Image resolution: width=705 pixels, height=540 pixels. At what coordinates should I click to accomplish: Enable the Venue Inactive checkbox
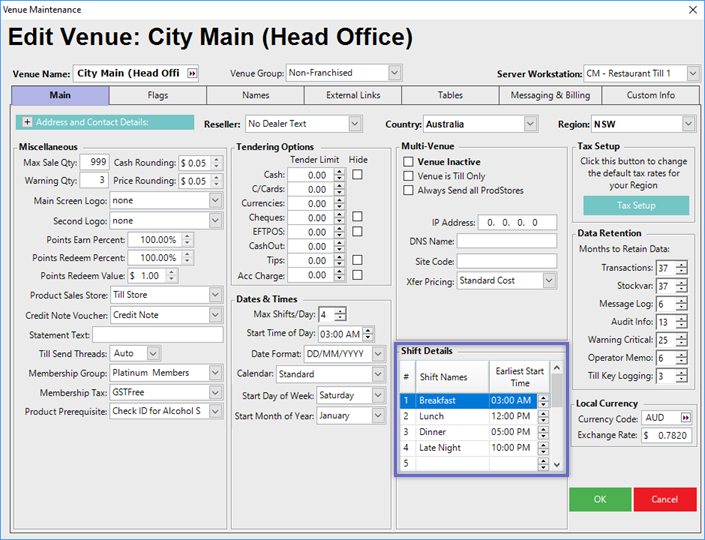coord(408,162)
